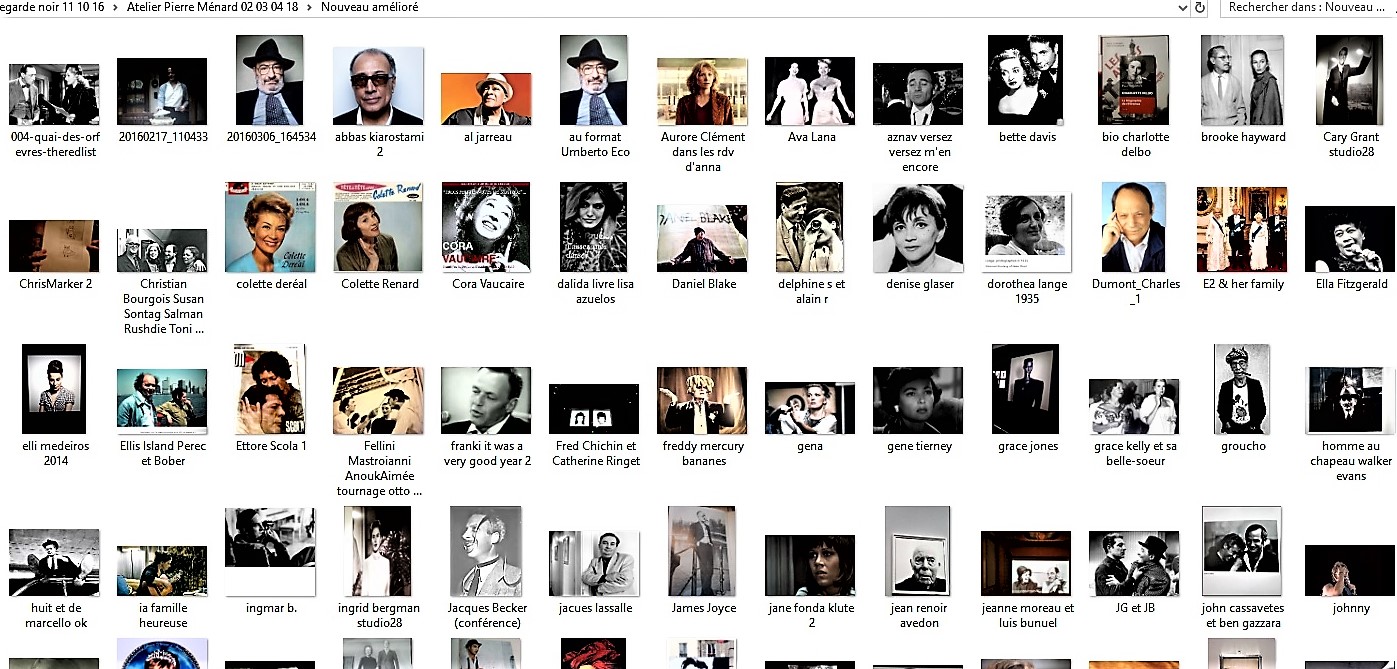Select the grace jones thumbnail
1397x669 pixels.
(x=1025, y=389)
